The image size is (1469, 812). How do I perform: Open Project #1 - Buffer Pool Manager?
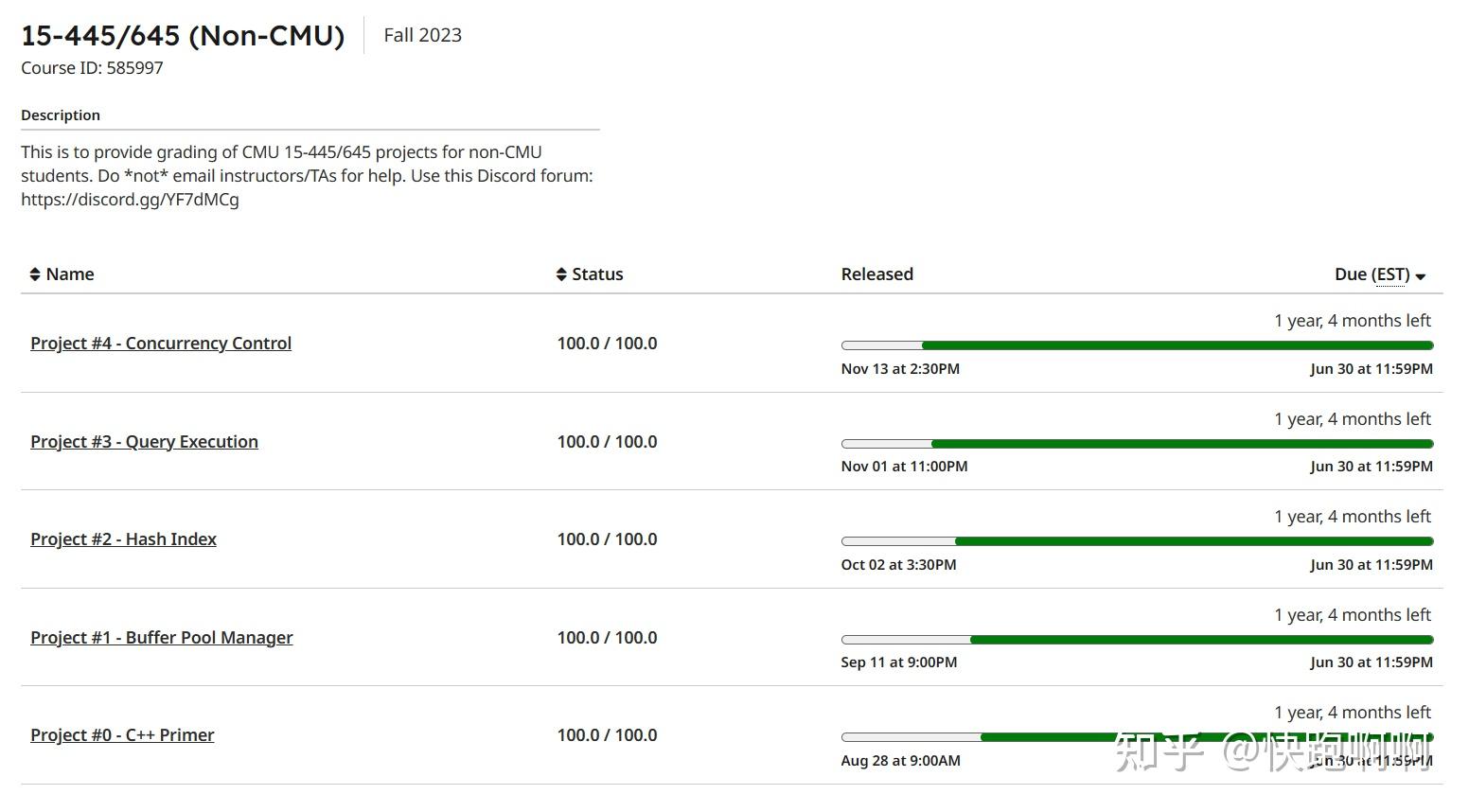pos(161,637)
